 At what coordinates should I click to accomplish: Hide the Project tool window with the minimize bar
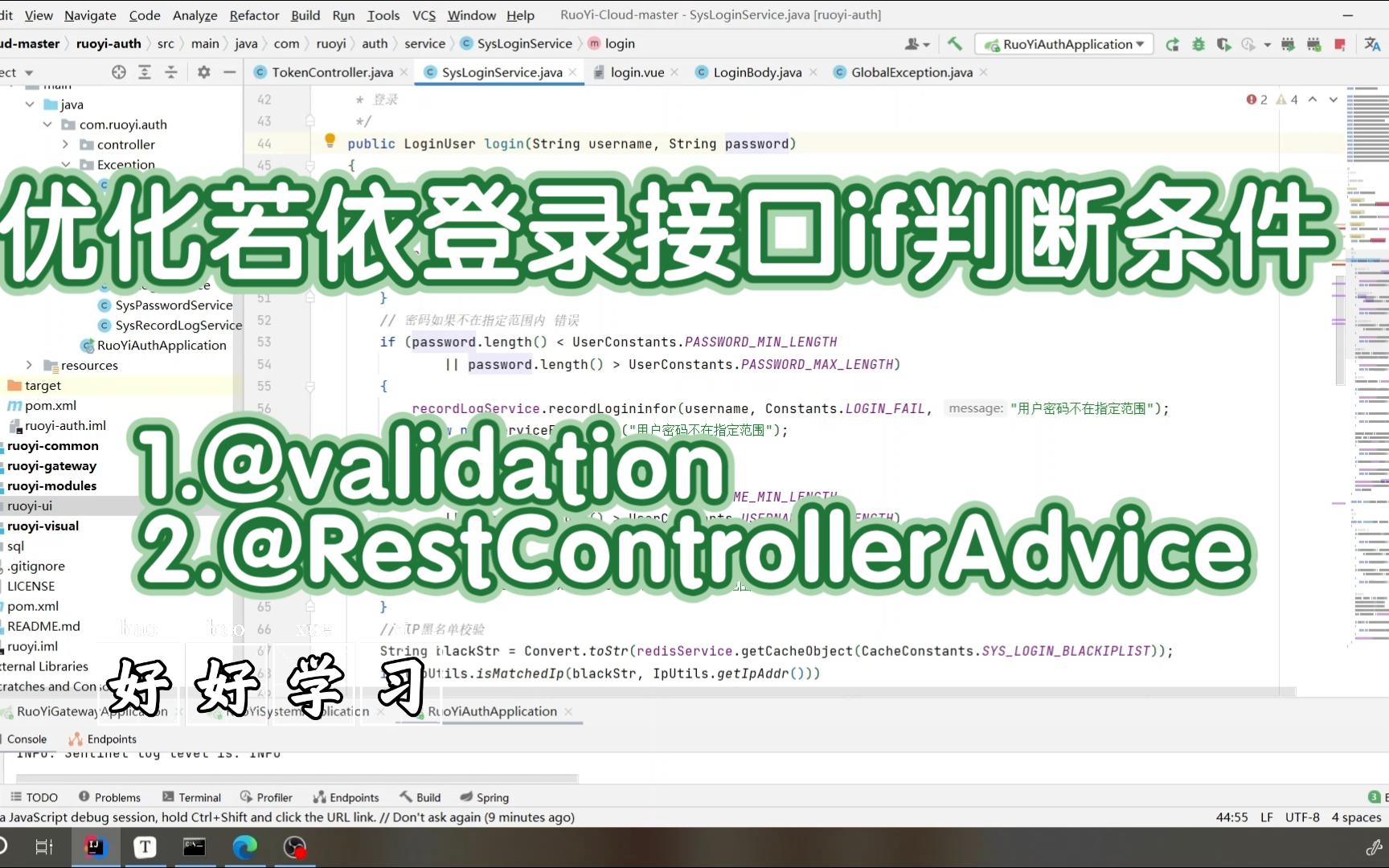230,72
